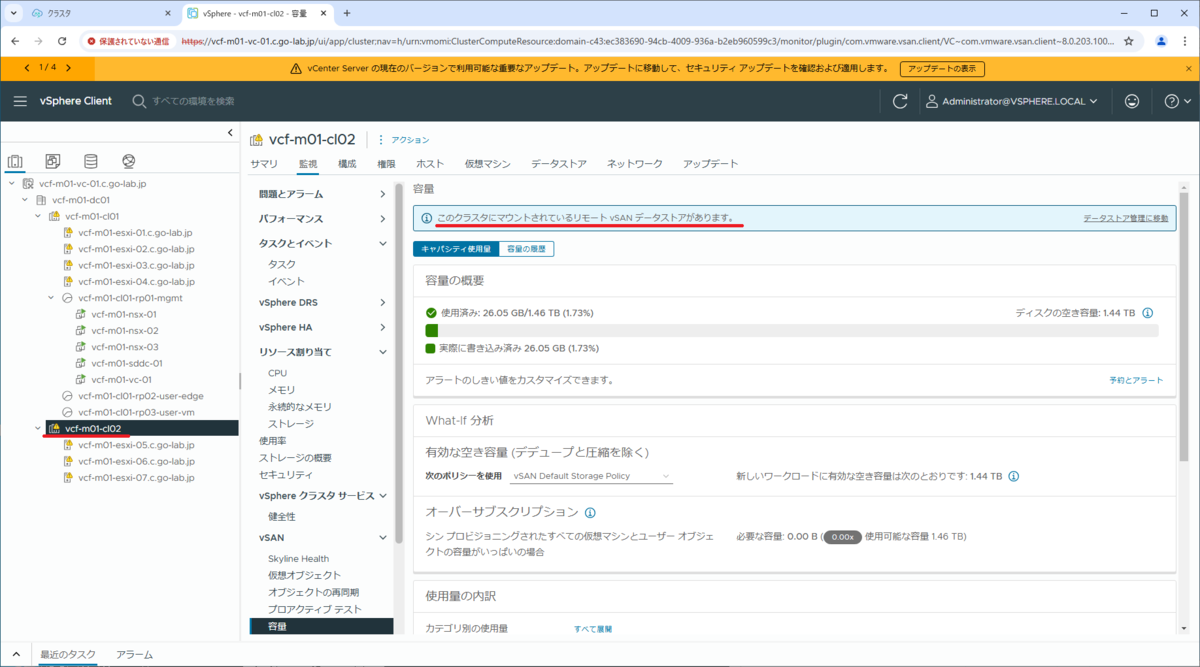Collapse vcf-m01-cl01-rp01-mgmt resource pool node
Screen dimensions: 1200x667
click(x=51, y=298)
